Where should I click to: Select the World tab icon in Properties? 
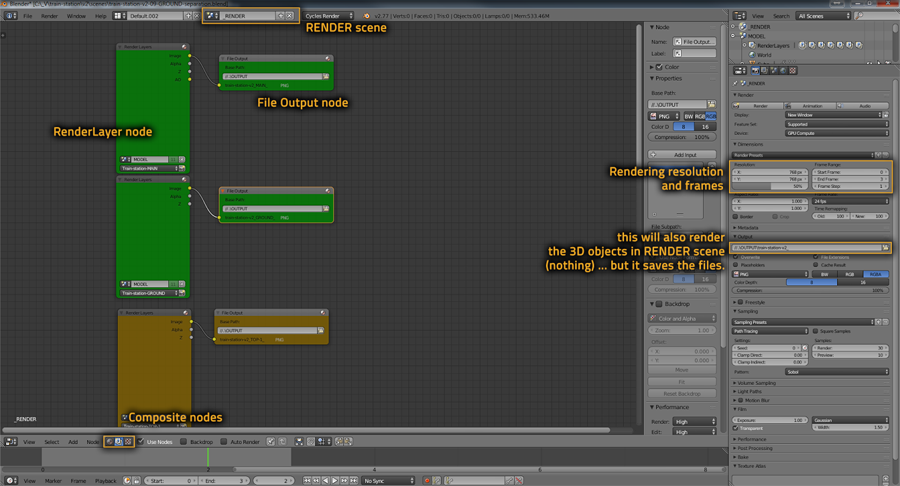[783, 71]
